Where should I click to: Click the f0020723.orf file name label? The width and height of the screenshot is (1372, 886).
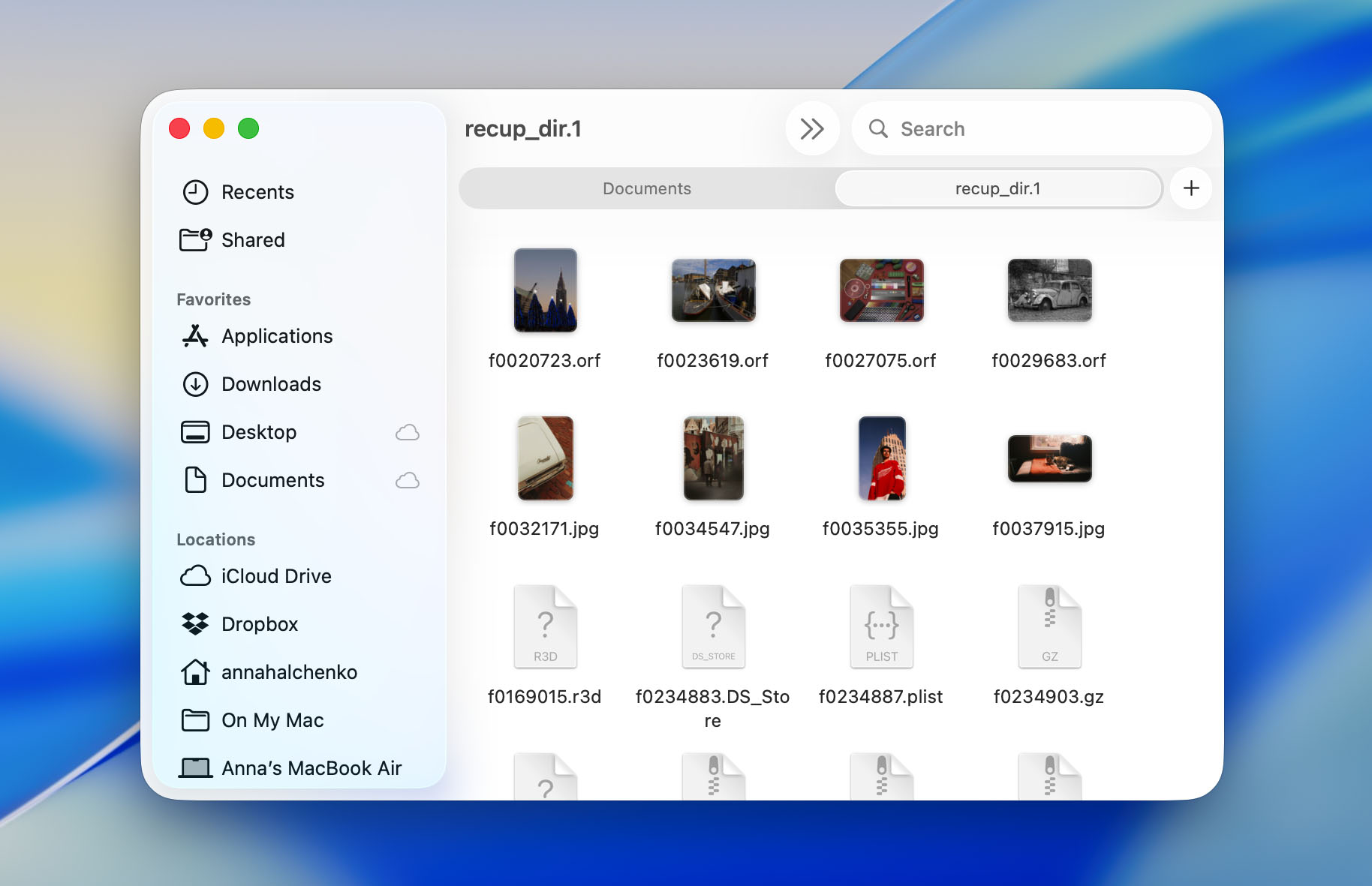pyautogui.click(x=545, y=361)
